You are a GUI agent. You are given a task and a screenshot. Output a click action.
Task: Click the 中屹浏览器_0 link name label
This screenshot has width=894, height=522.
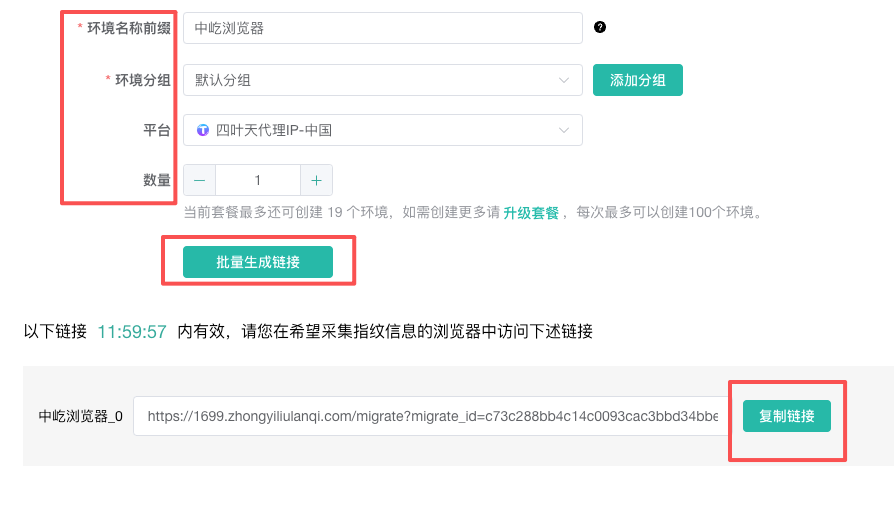point(80,416)
